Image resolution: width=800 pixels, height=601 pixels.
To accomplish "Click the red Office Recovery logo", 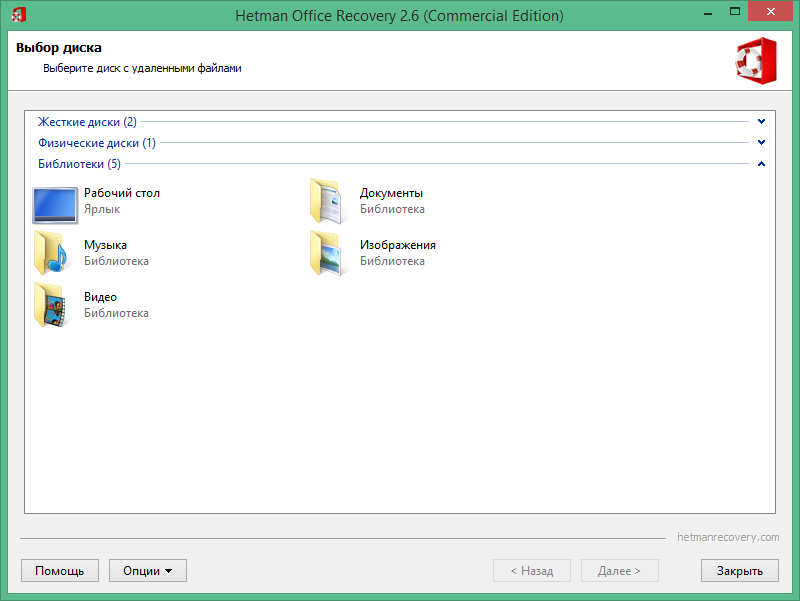I will (756, 61).
